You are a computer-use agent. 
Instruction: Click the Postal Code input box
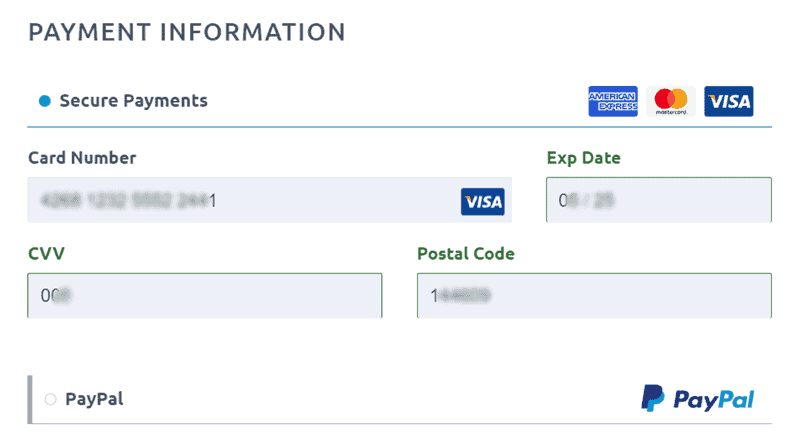(594, 296)
